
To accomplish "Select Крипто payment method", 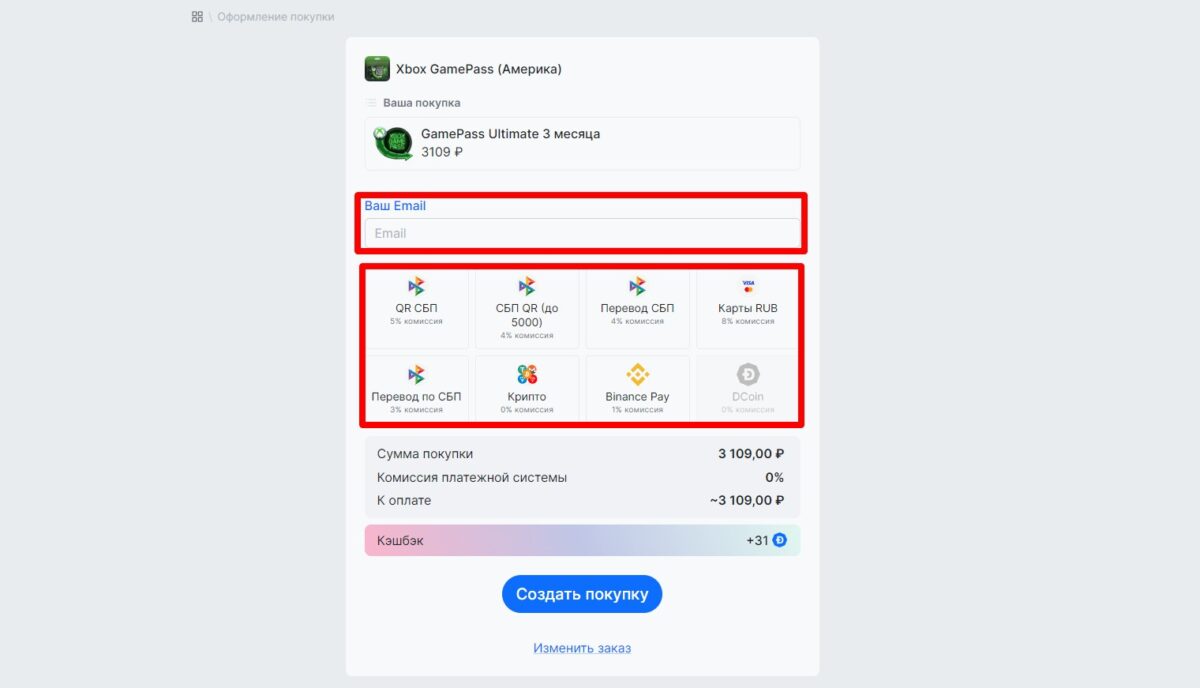I will click(527, 388).
